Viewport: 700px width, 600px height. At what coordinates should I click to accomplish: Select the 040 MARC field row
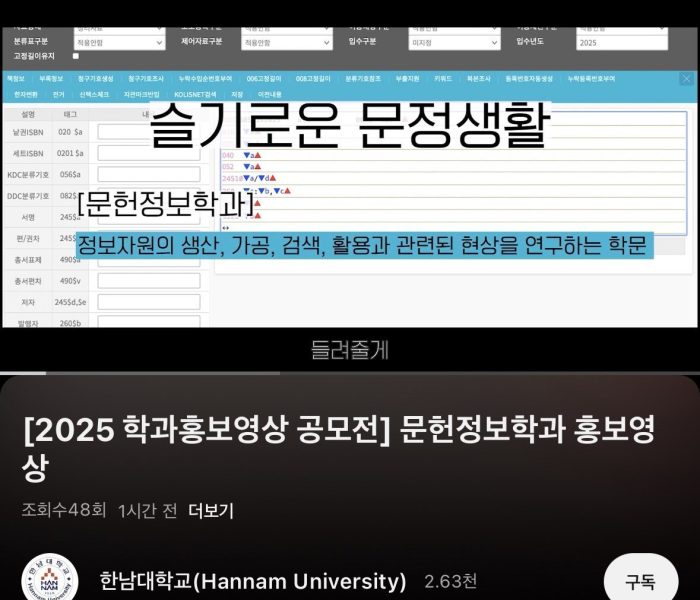[454, 155]
